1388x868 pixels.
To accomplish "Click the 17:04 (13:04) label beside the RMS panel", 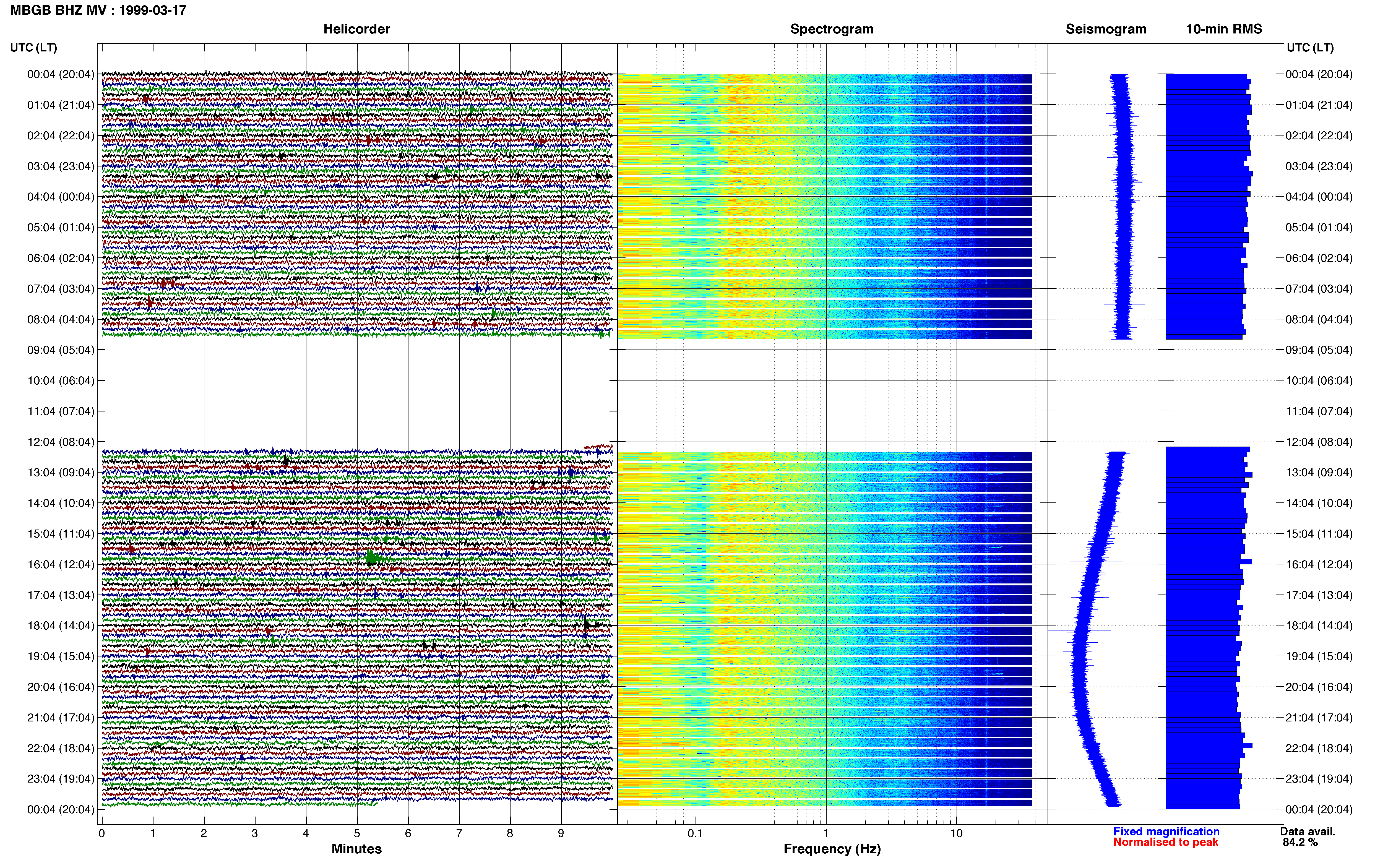I will click(1319, 595).
